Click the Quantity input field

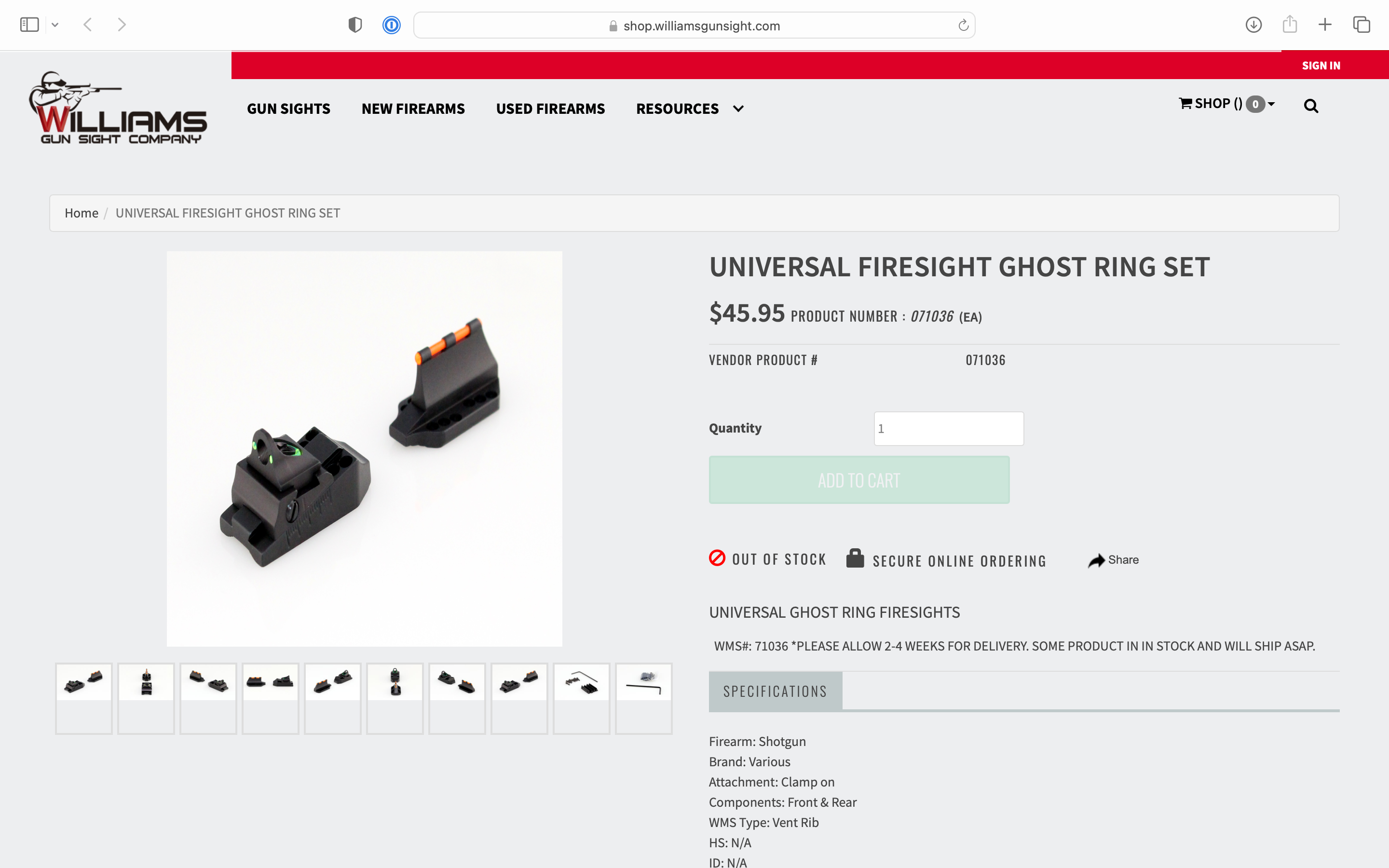949,428
